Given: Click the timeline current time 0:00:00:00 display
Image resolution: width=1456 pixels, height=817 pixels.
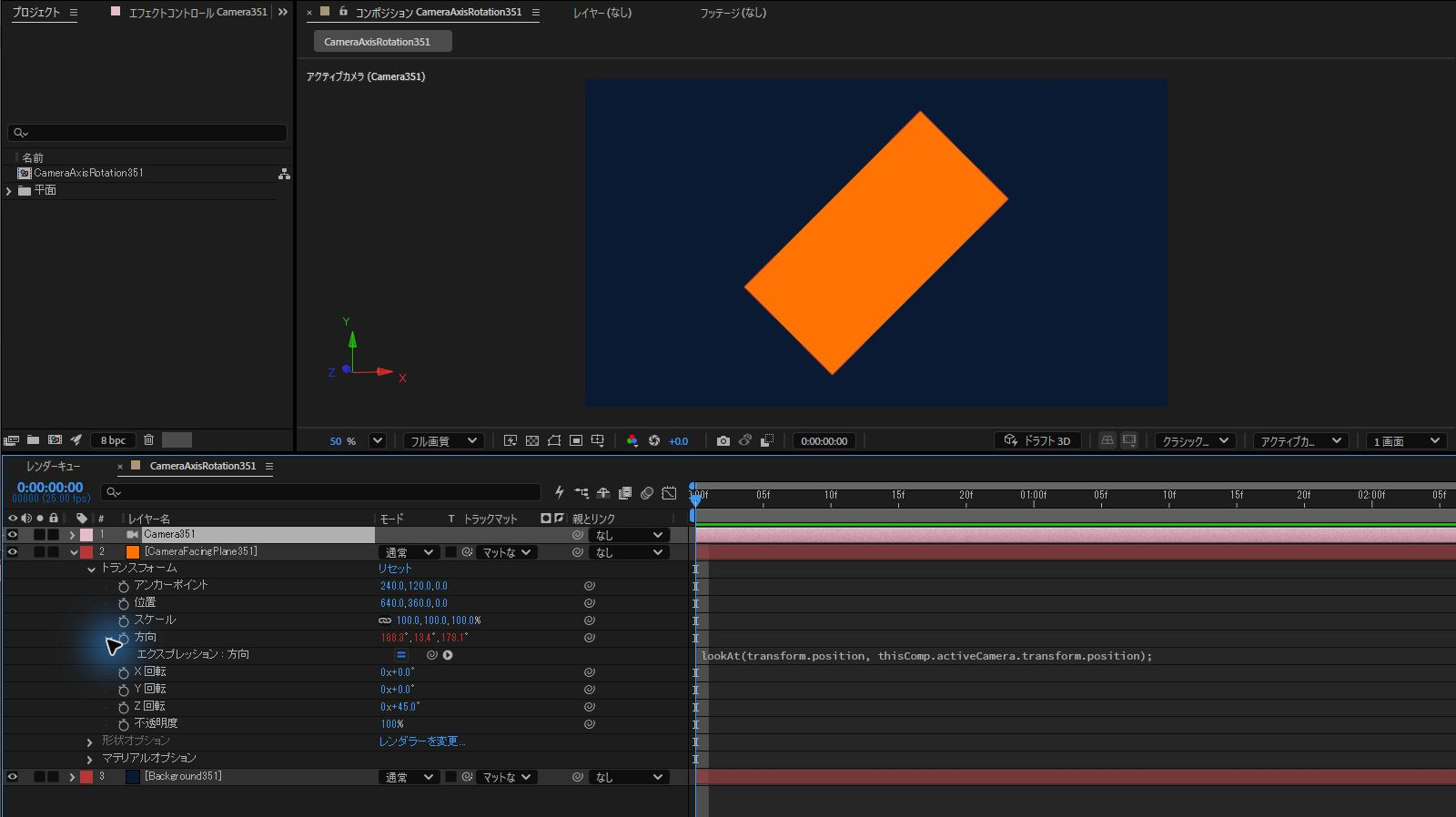Looking at the screenshot, I should (50, 488).
